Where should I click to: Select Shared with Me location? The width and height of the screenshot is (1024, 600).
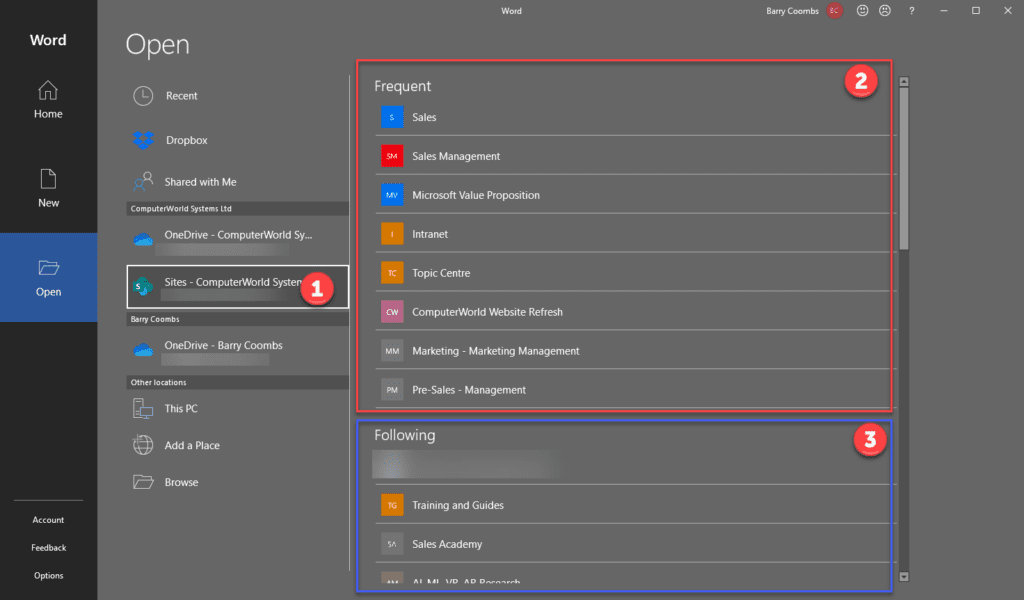pyautogui.click(x=238, y=182)
